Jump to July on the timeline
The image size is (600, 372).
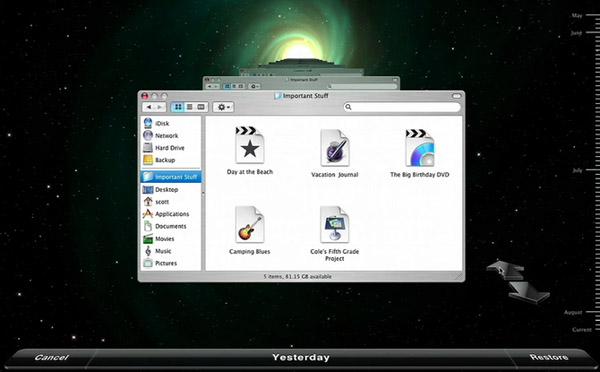click(x=577, y=171)
